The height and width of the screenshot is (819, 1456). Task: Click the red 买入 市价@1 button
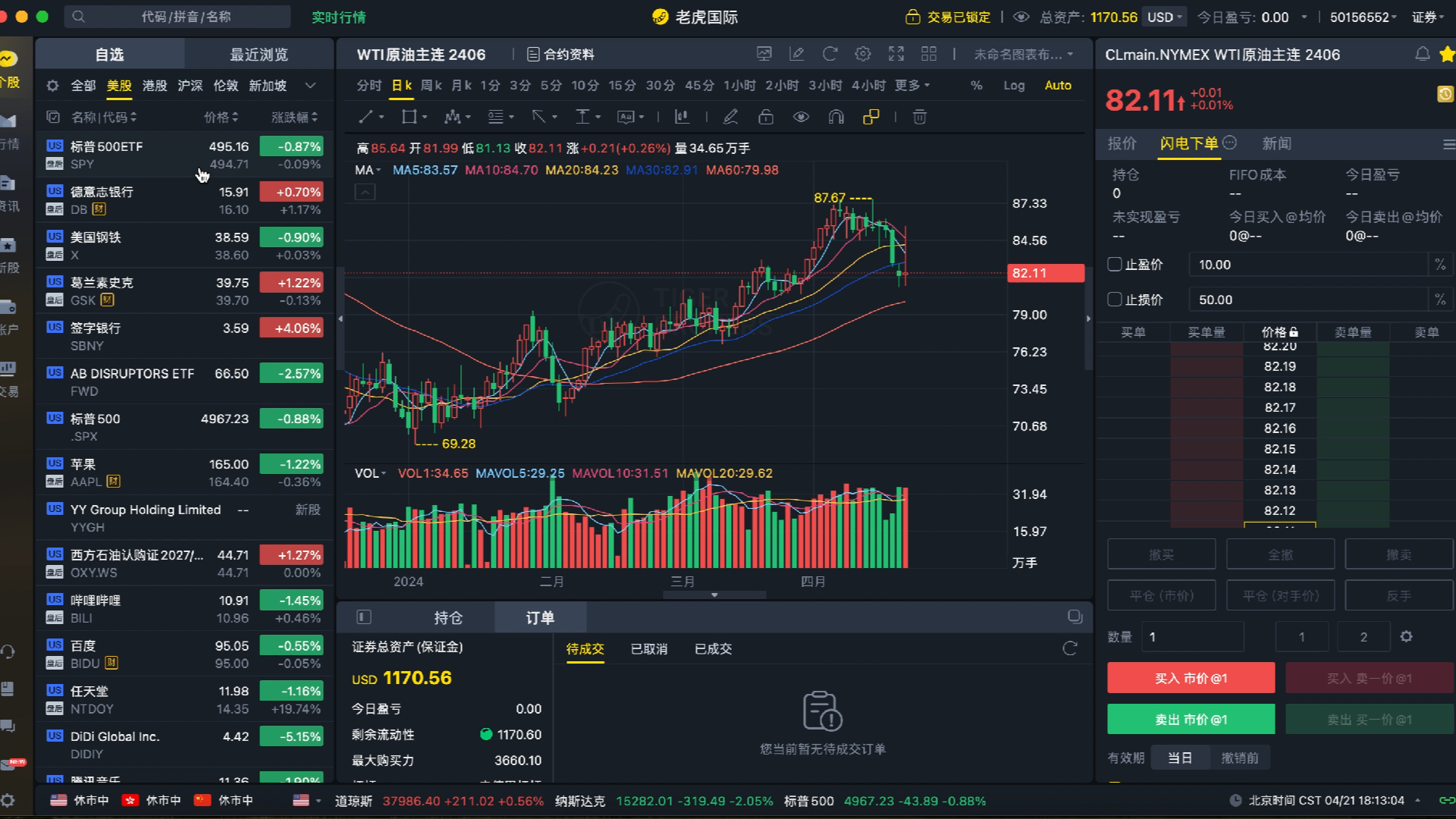(1191, 677)
